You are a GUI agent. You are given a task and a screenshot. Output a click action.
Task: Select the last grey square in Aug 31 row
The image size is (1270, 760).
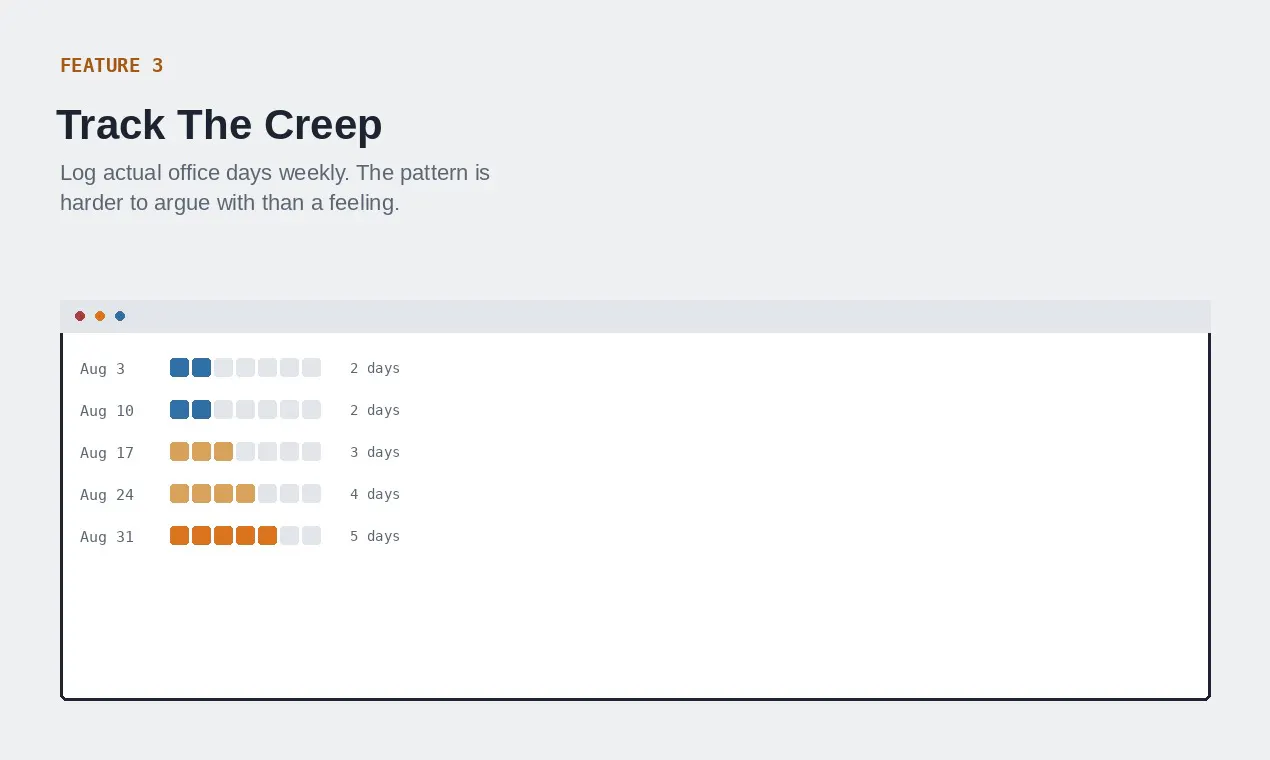(x=312, y=536)
